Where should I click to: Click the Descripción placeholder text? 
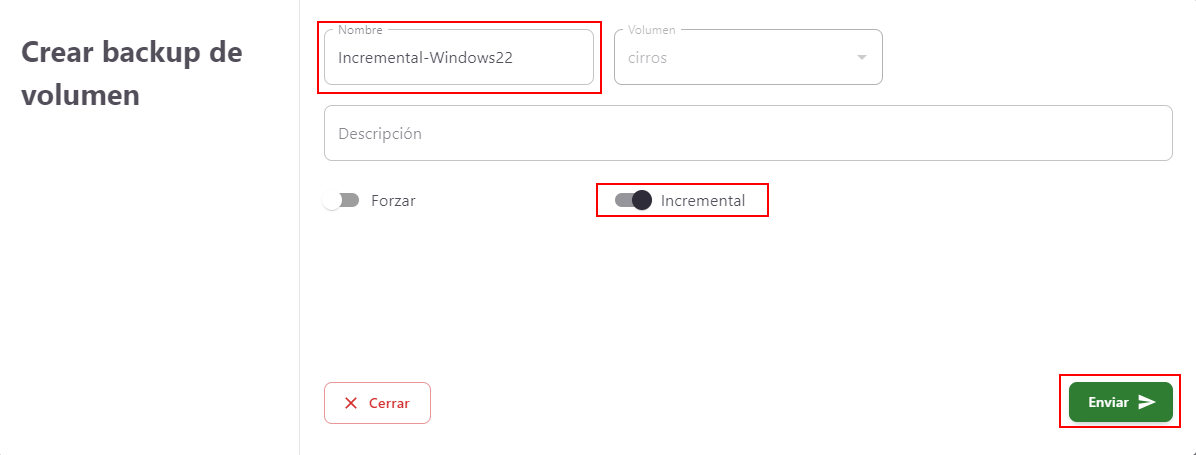tap(380, 133)
